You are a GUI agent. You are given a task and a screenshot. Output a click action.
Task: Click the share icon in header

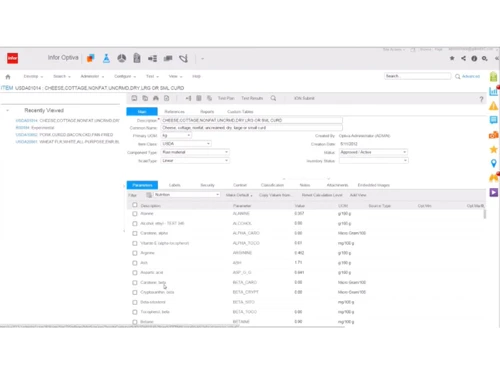(463, 58)
